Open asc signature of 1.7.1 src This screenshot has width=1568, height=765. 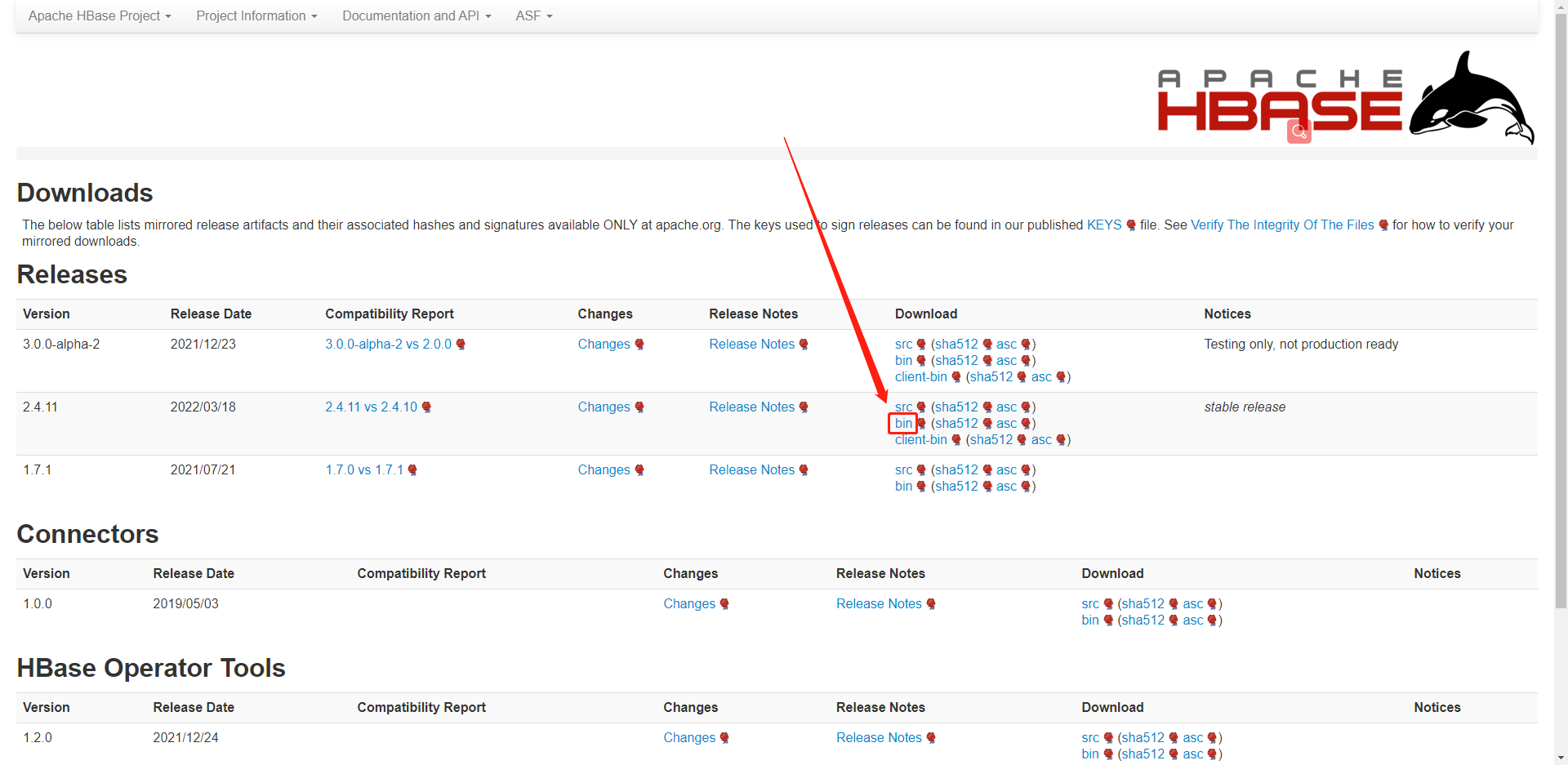[x=1006, y=469]
